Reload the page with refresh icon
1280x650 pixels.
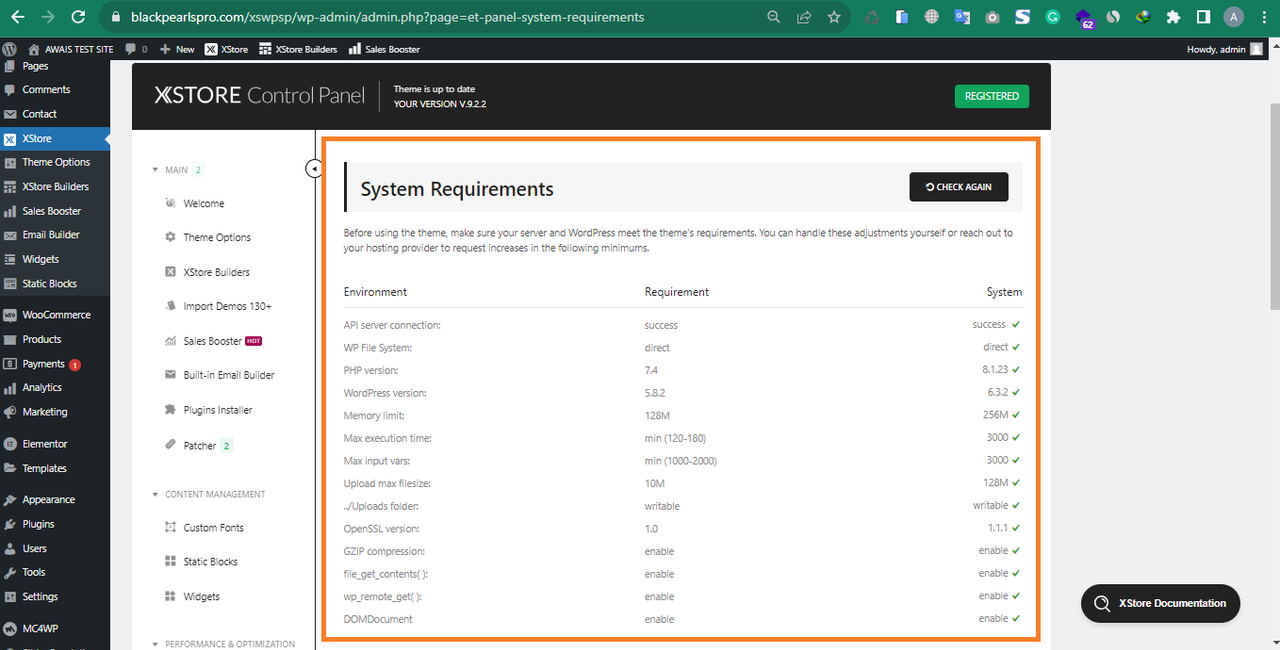click(x=79, y=17)
